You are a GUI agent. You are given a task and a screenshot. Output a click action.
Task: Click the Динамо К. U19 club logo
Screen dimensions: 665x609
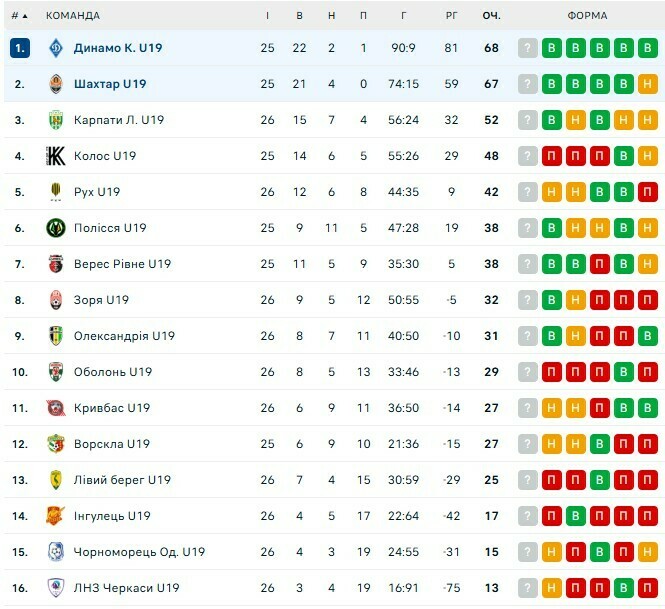[x=56, y=48]
